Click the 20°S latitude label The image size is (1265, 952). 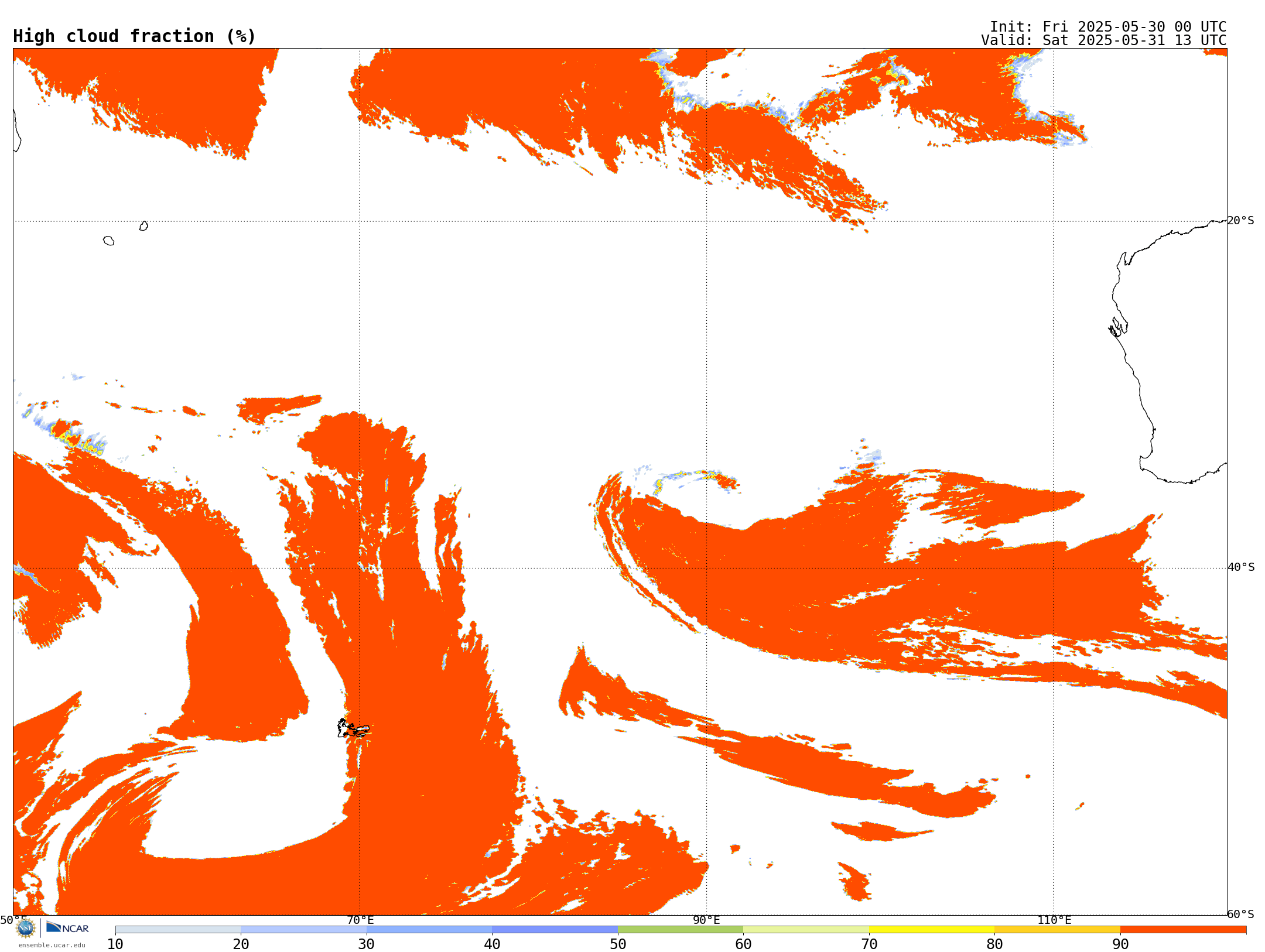(1241, 221)
